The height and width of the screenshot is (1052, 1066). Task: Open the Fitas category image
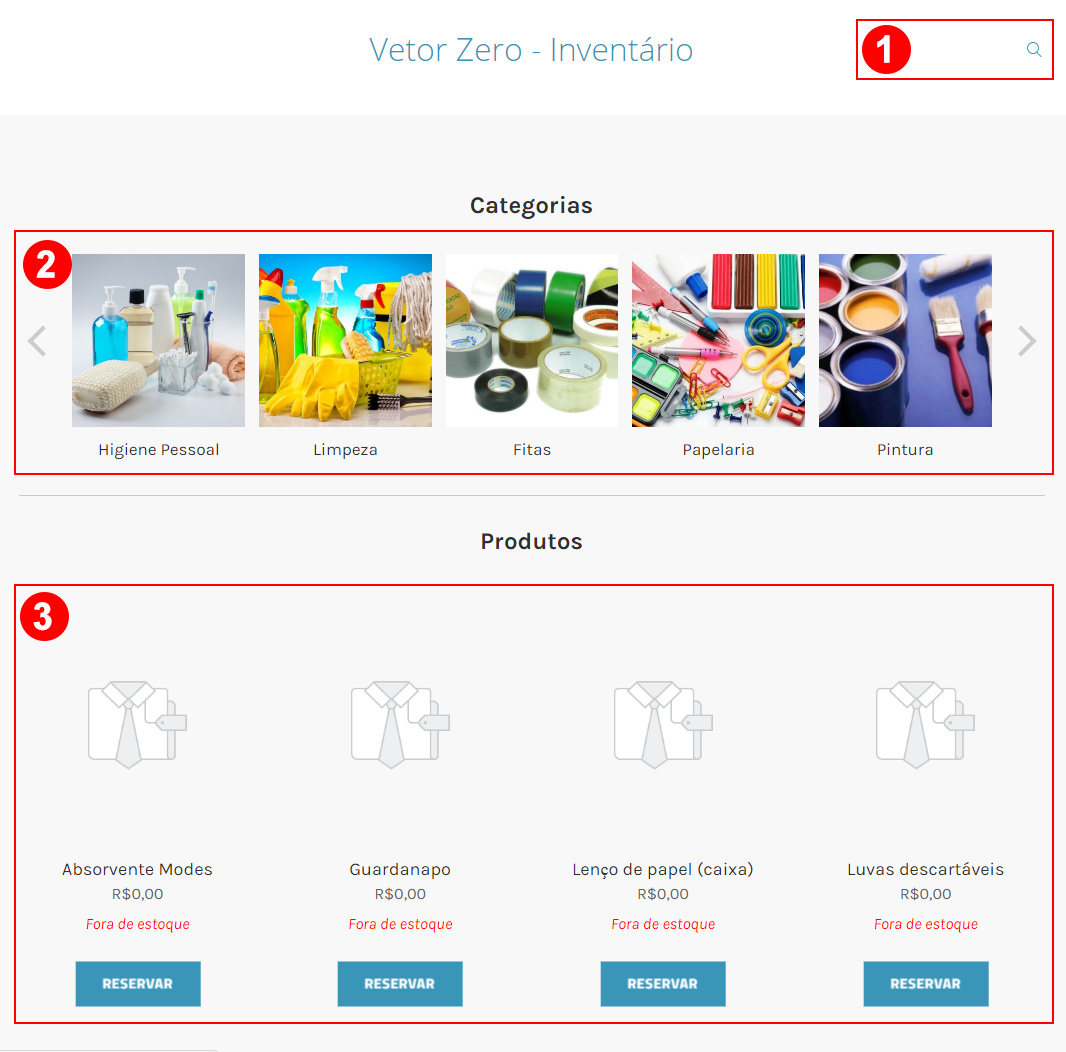point(532,340)
